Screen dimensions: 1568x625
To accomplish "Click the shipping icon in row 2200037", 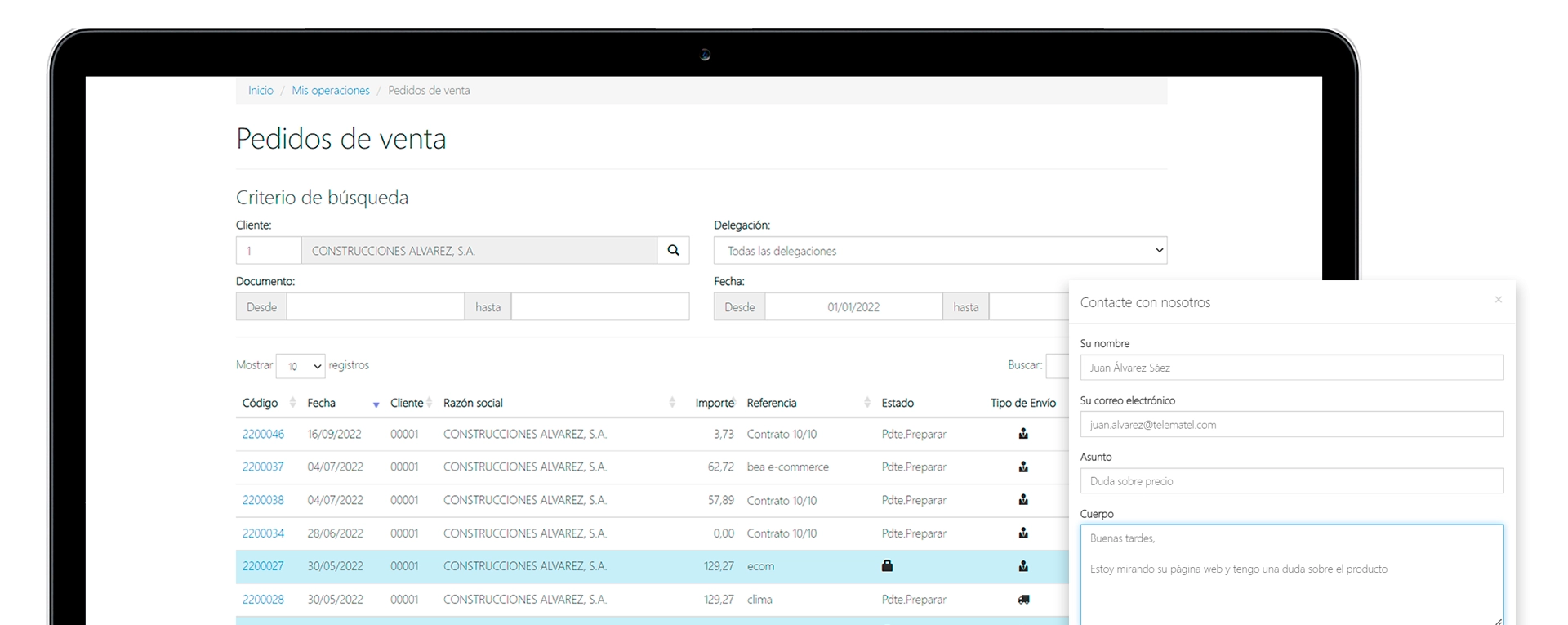I will click(1023, 467).
